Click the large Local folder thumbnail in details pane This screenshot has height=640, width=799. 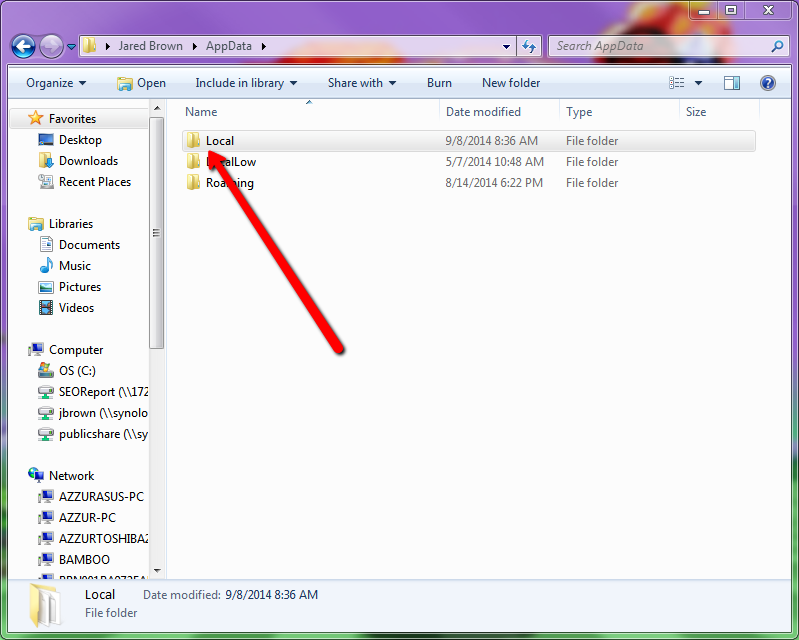pyautogui.click(x=46, y=605)
